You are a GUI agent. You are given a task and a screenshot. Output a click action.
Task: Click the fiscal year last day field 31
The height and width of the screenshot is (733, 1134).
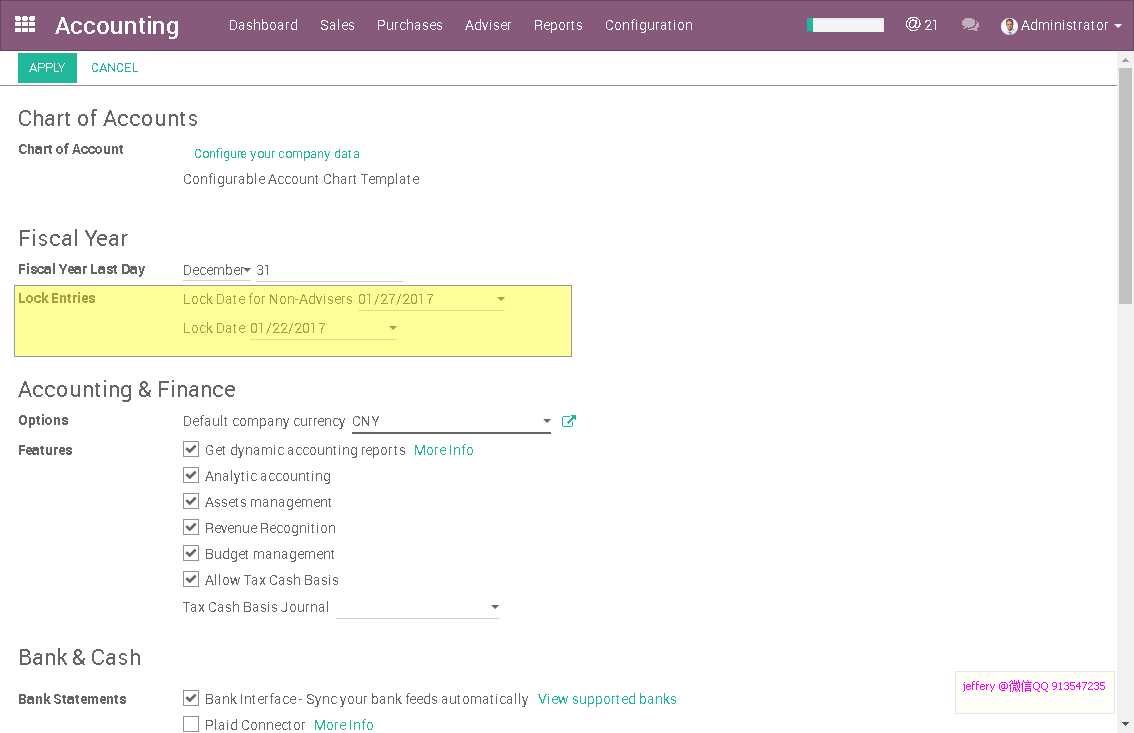pos(328,270)
